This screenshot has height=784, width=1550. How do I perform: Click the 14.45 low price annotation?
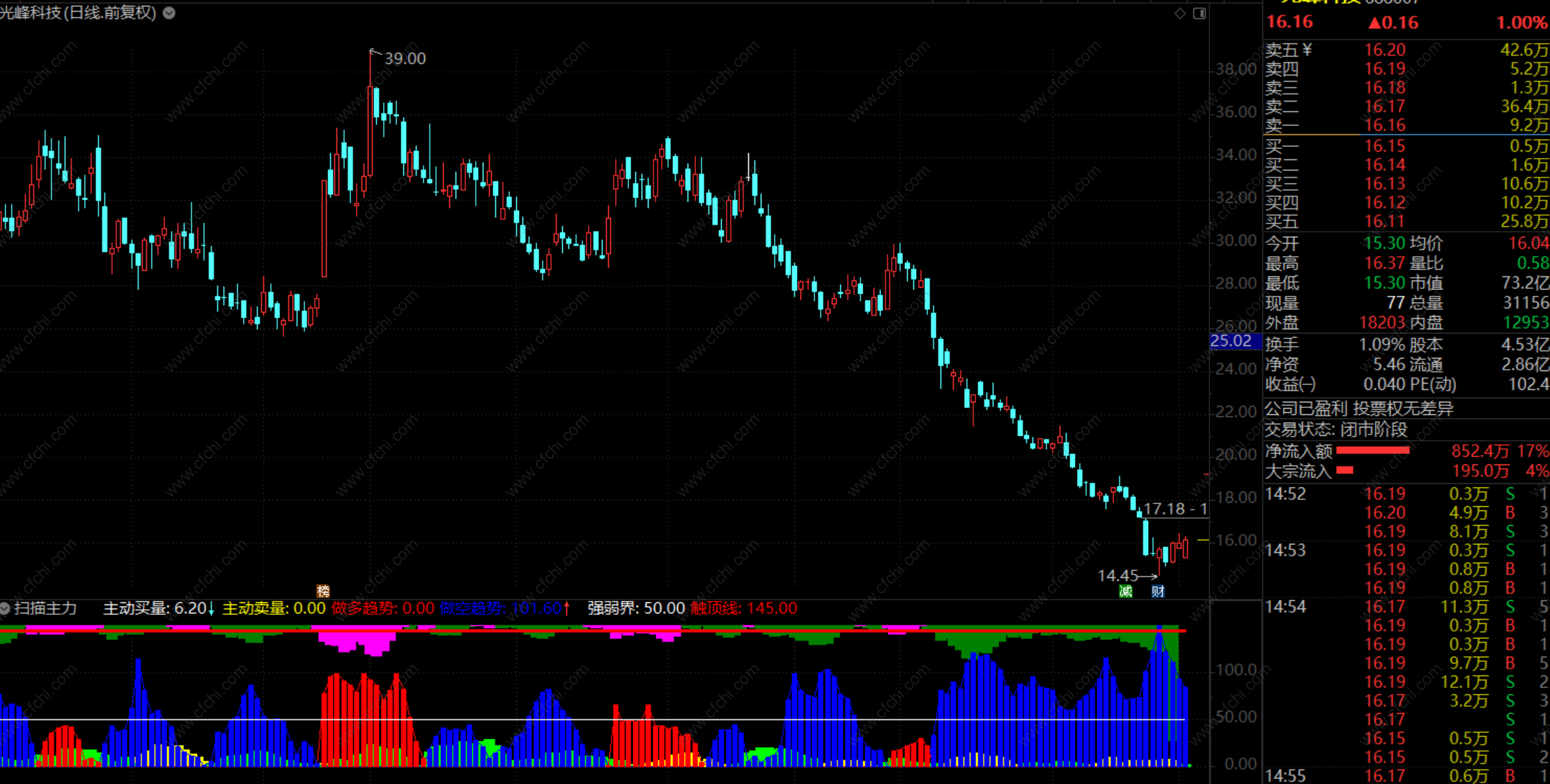tap(1117, 575)
